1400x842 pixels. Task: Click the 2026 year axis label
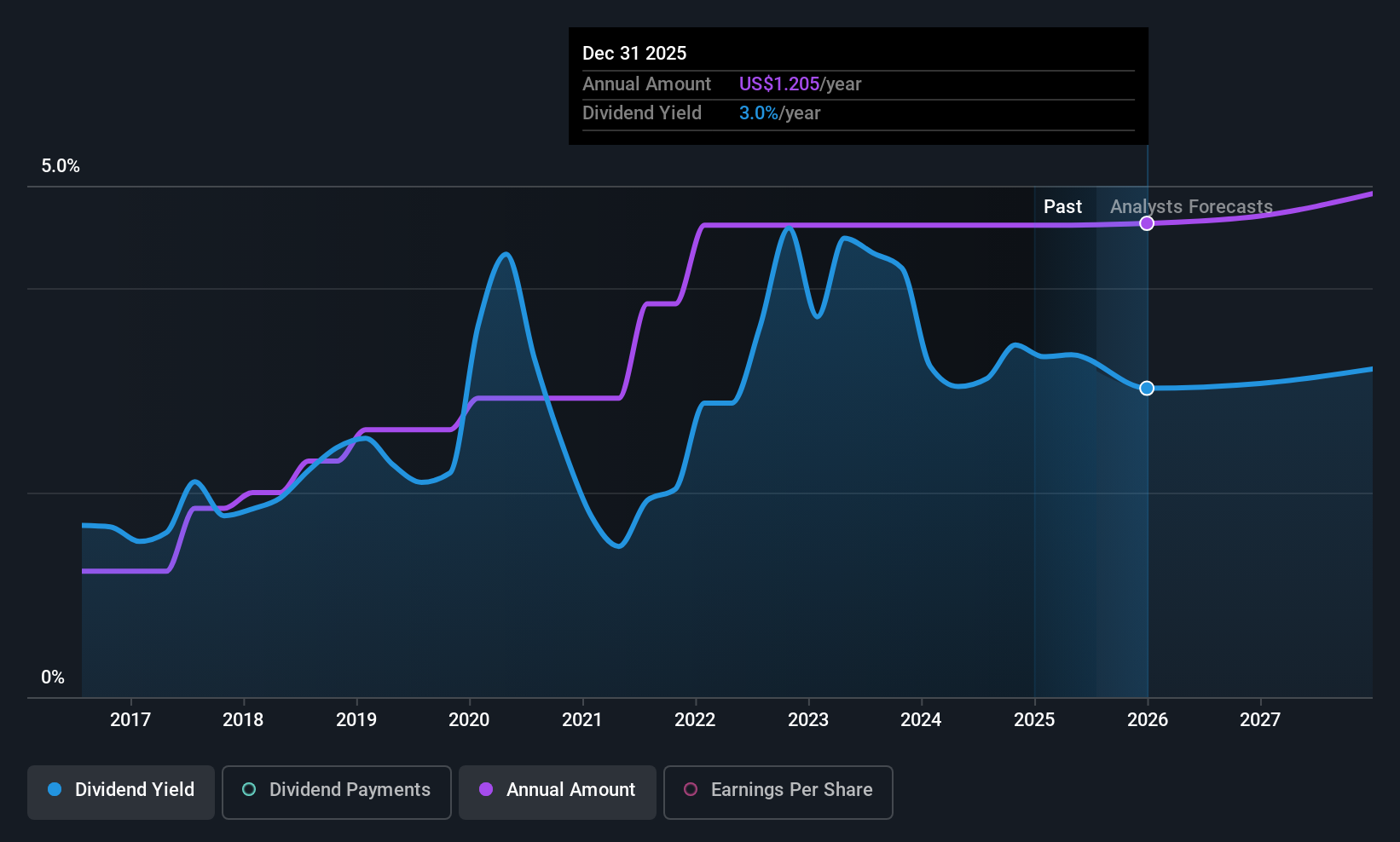pos(1148,719)
